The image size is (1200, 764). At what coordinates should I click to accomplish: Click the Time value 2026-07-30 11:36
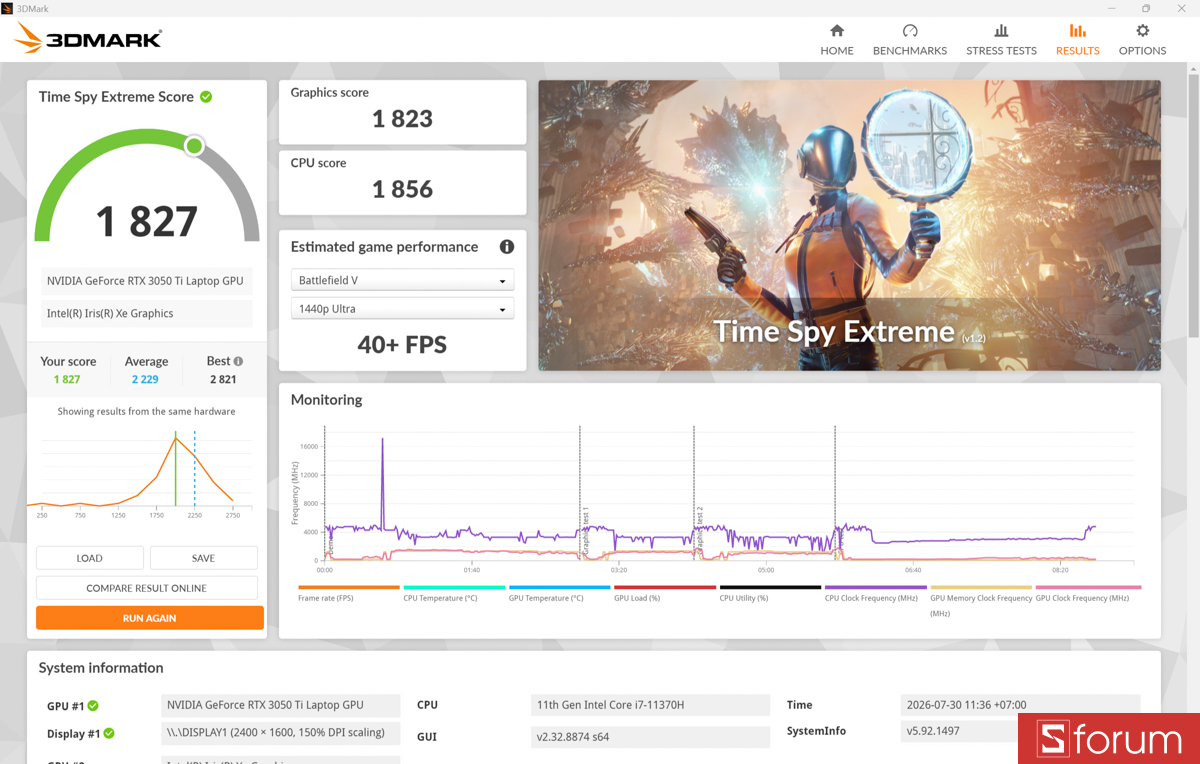coord(1020,705)
